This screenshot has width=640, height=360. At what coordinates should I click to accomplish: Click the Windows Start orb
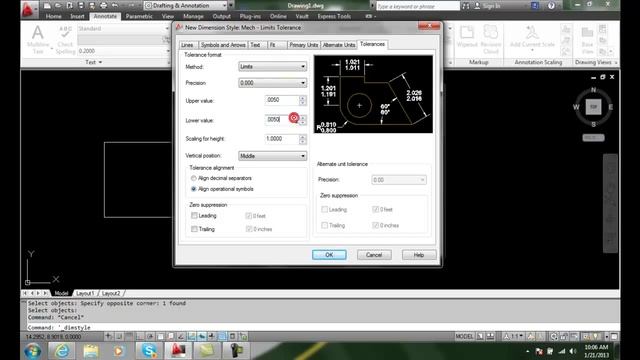(x=33, y=351)
